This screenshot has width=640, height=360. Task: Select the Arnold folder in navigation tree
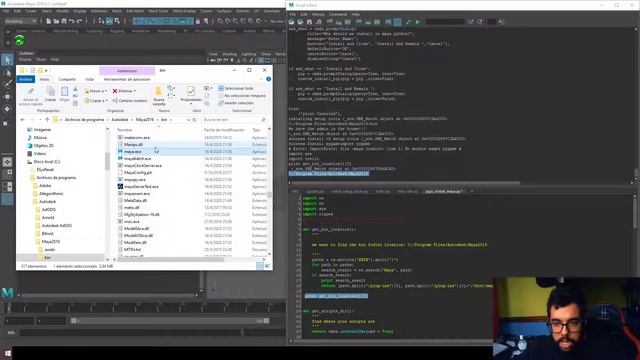coord(48,218)
